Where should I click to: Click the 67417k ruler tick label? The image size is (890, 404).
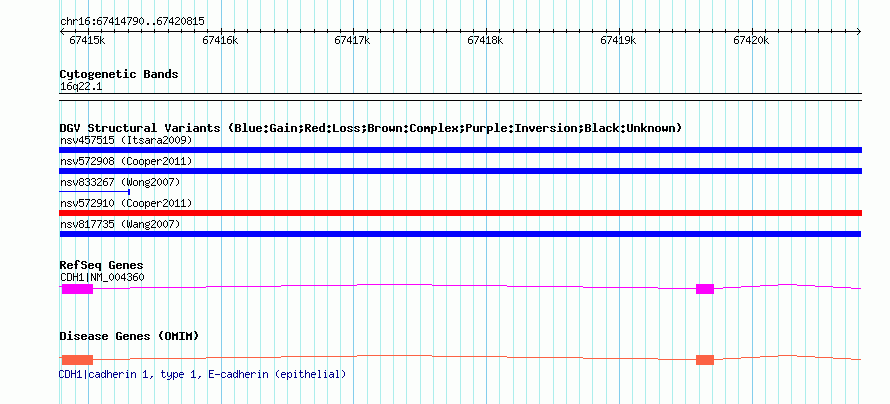tap(352, 40)
